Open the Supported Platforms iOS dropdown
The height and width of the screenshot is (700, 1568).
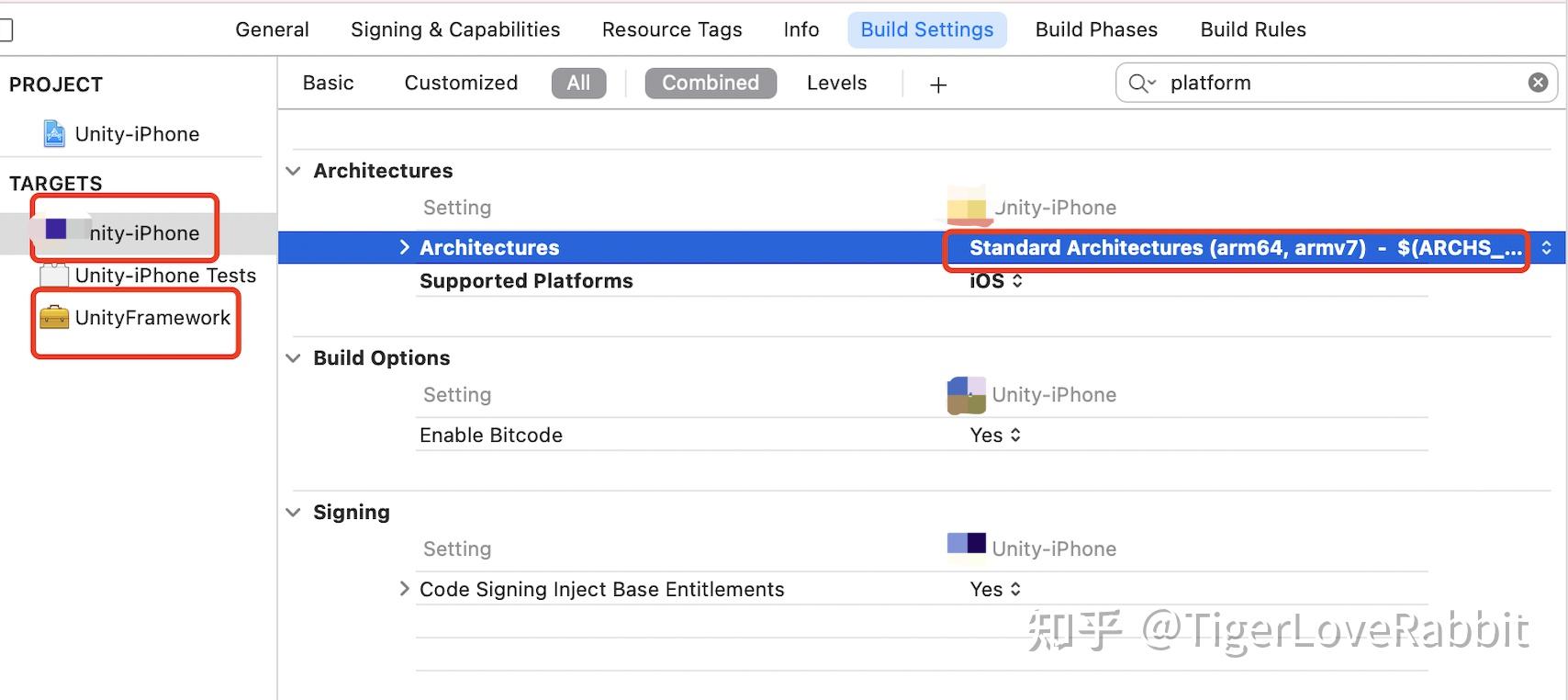995,281
